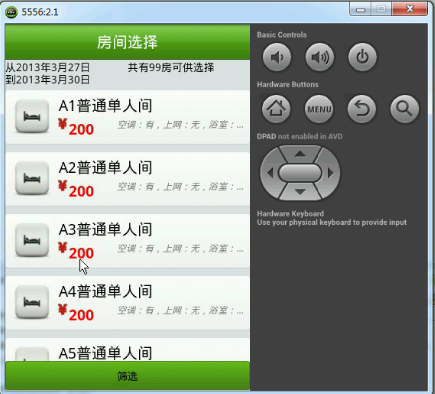Click the DPAD left arrow
Image resolution: width=435 pixels, height=394 pixels.
click(x=270, y=173)
